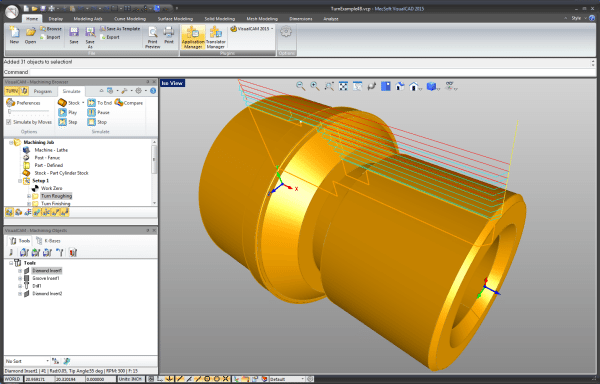Run simulation To End
Screen dimensions: 600x384
click(99, 103)
